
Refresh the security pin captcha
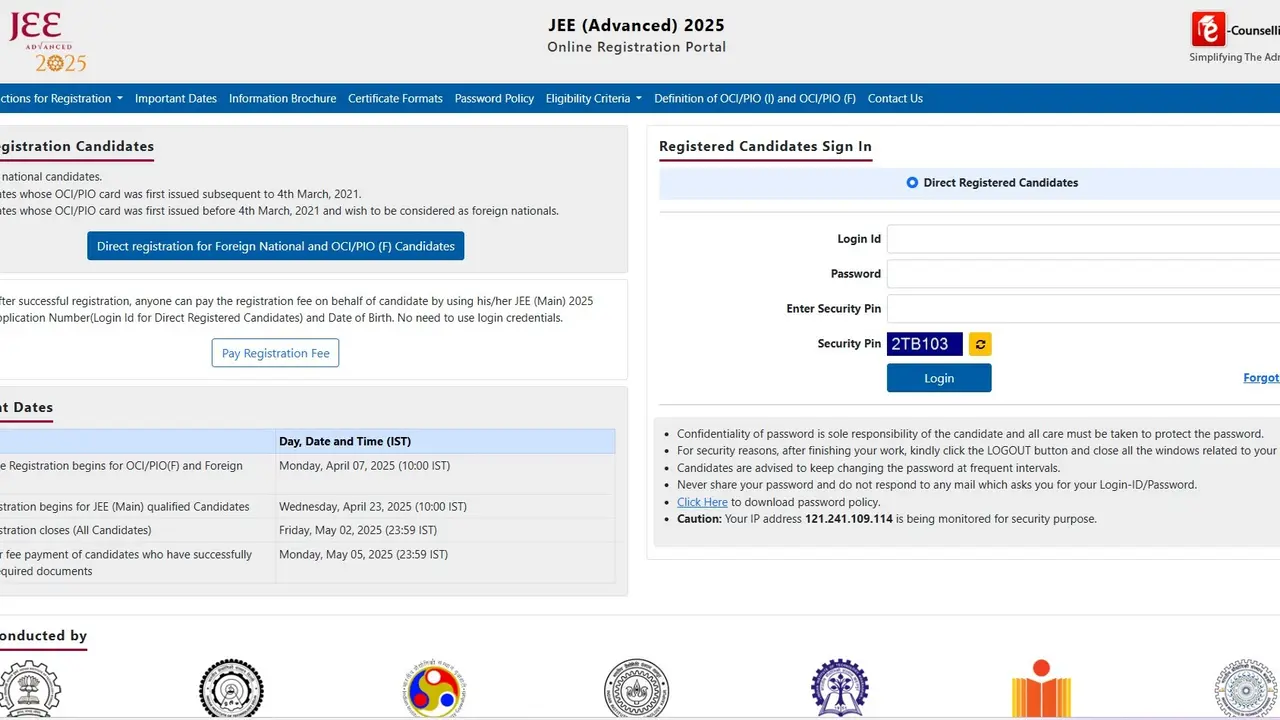click(x=979, y=344)
